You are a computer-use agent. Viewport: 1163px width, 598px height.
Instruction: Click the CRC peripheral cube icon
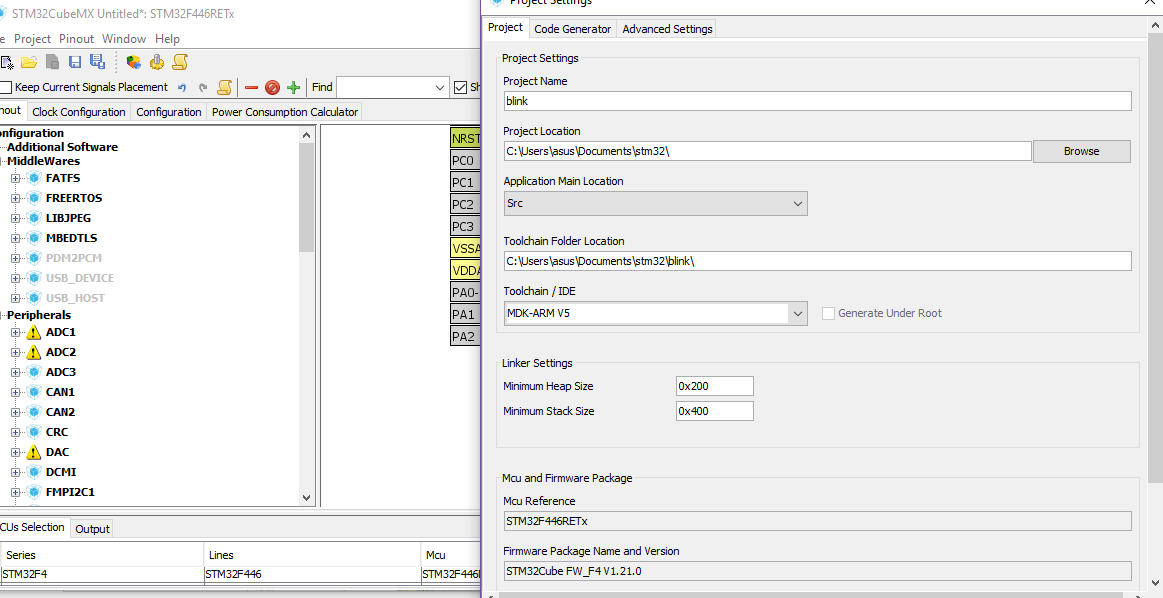click(33, 432)
